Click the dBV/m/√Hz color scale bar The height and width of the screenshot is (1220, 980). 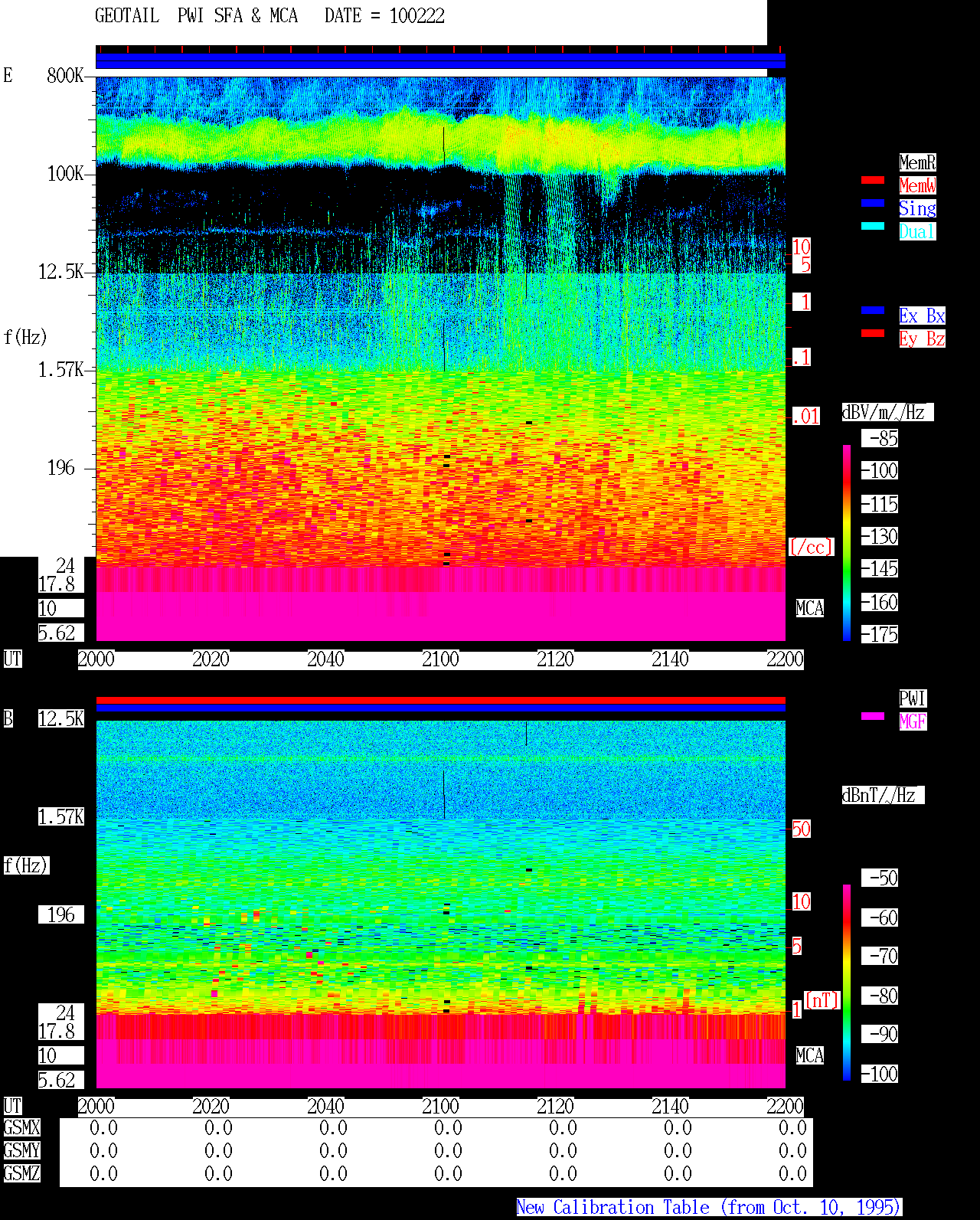pos(847,542)
